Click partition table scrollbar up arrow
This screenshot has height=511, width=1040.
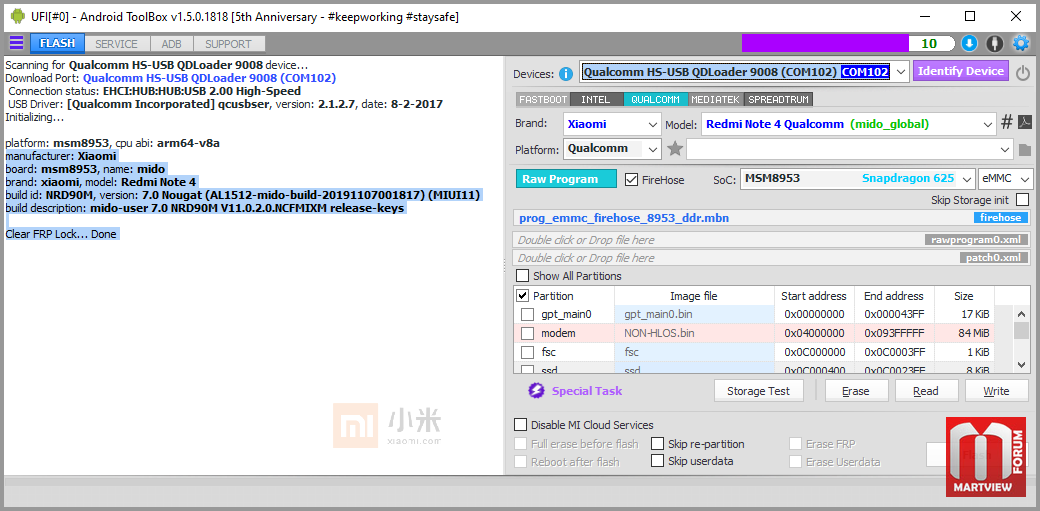[1023, 313]
